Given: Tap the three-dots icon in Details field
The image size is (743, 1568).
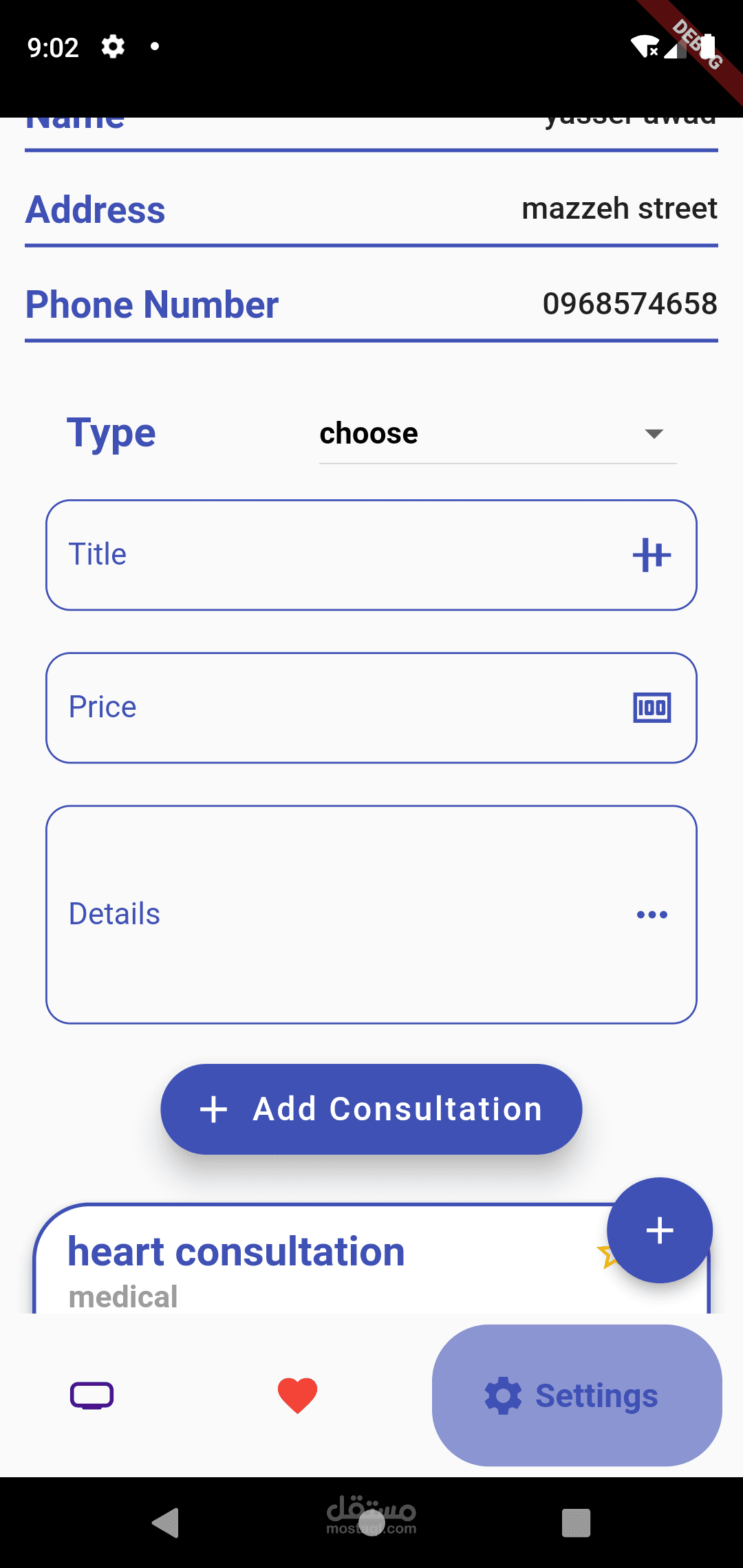Looking at the screenshot, I should click(652, 915).
